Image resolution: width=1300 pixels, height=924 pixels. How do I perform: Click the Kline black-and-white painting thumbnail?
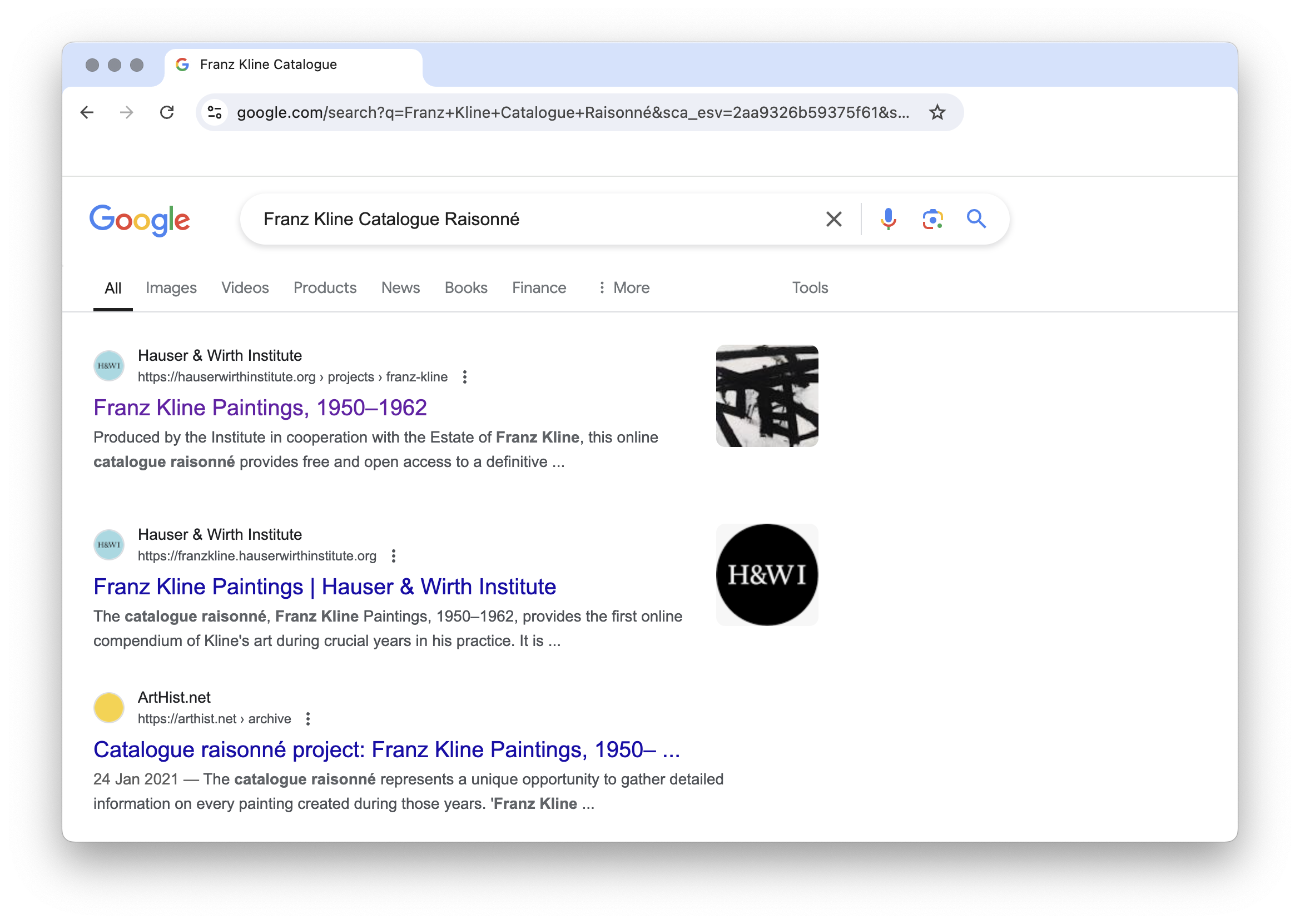tap(766, 396)
